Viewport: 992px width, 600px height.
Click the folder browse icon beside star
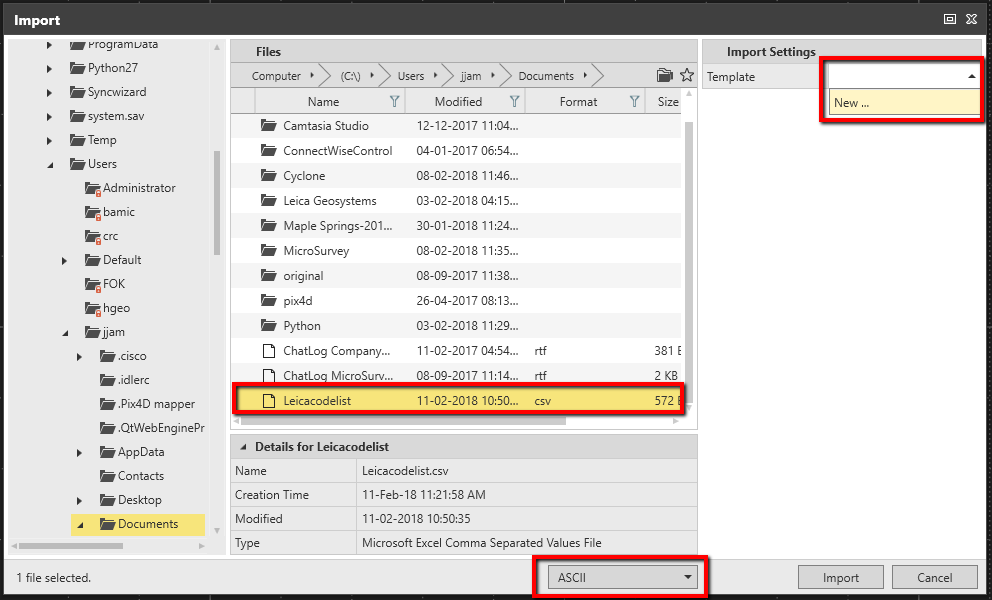tap(665, 75)
